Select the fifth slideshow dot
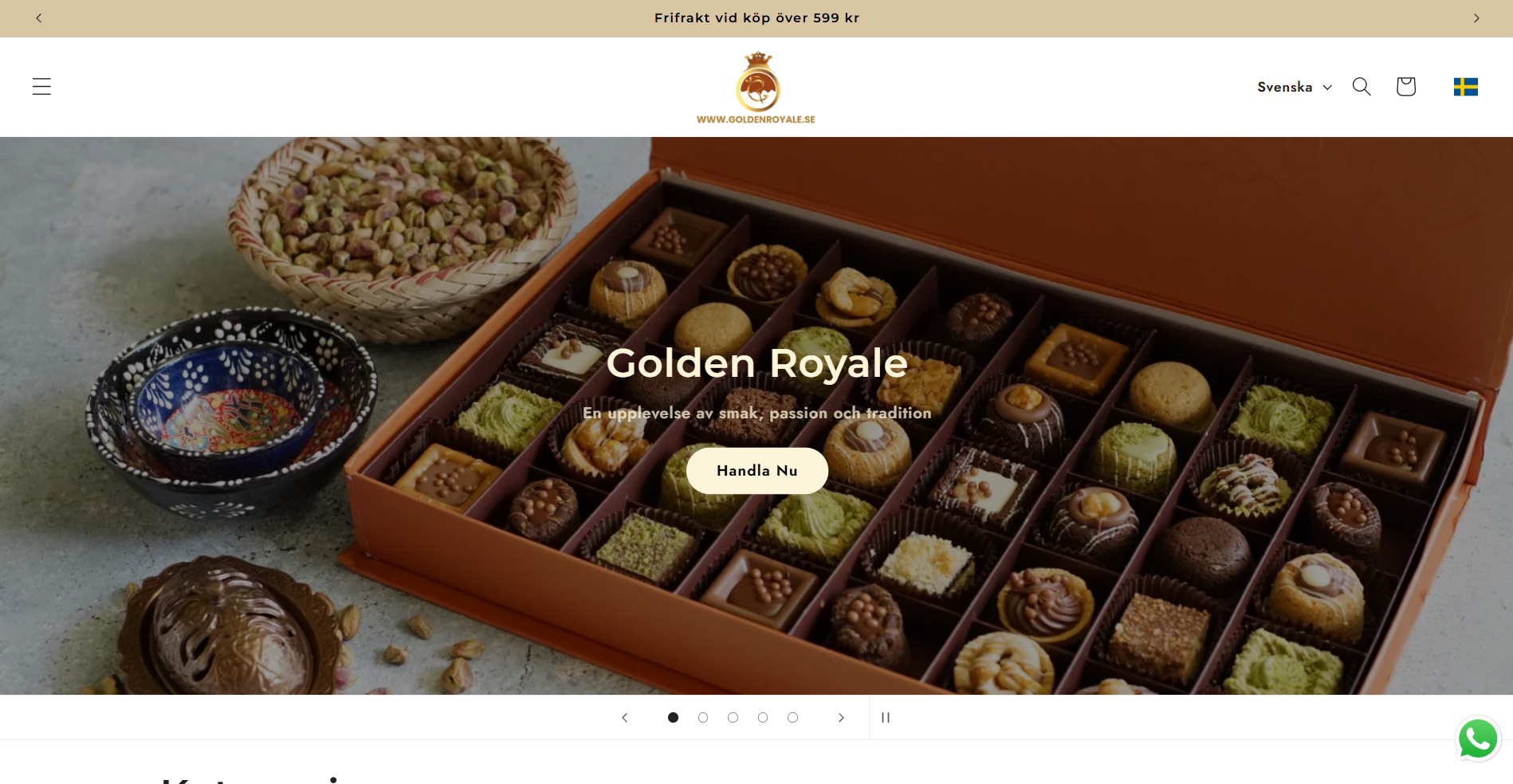 pyautogui.click(x=792, y=717)
